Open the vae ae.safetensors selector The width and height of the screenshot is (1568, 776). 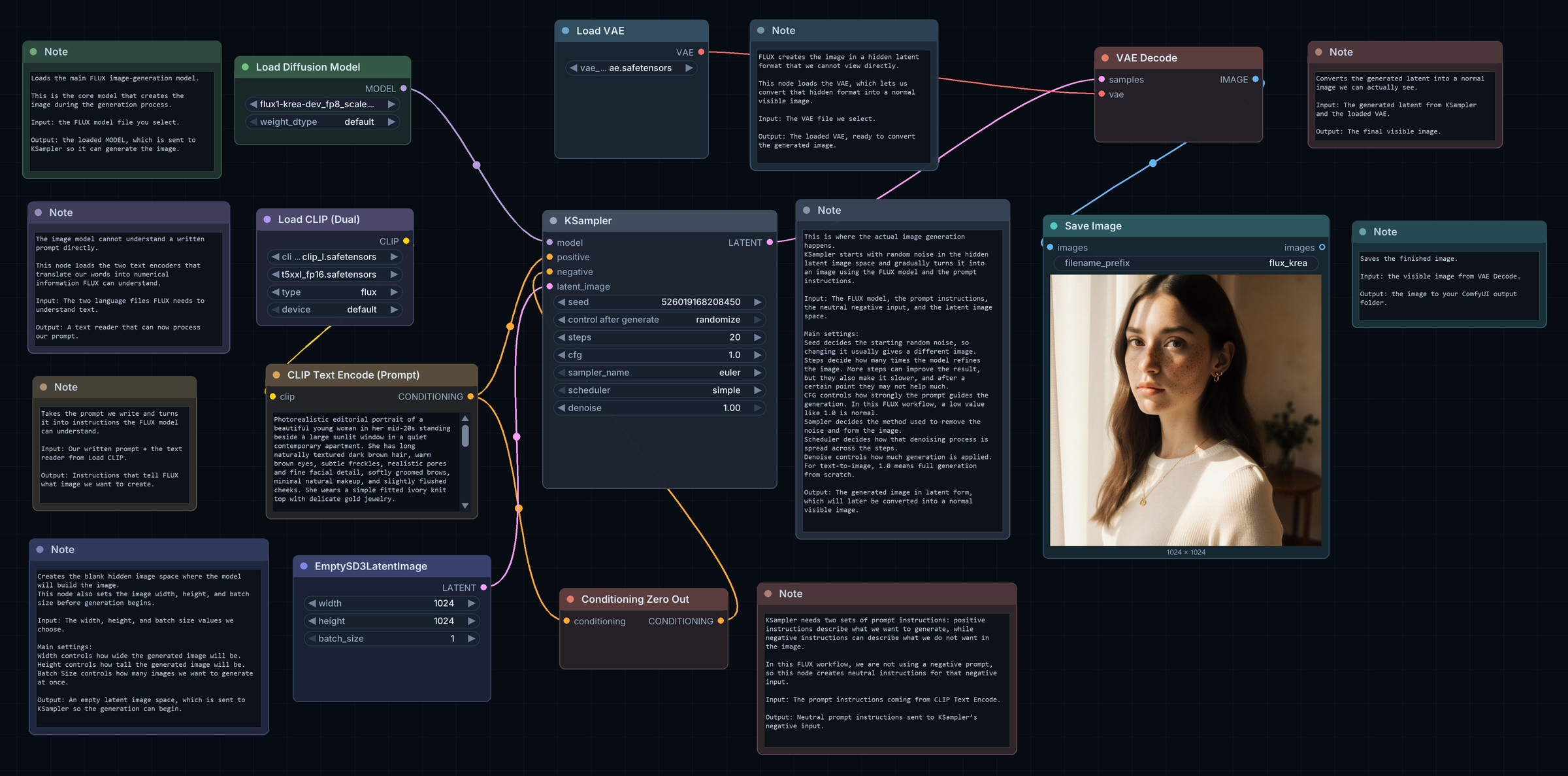pyautogui.click(x=631, y=68)
